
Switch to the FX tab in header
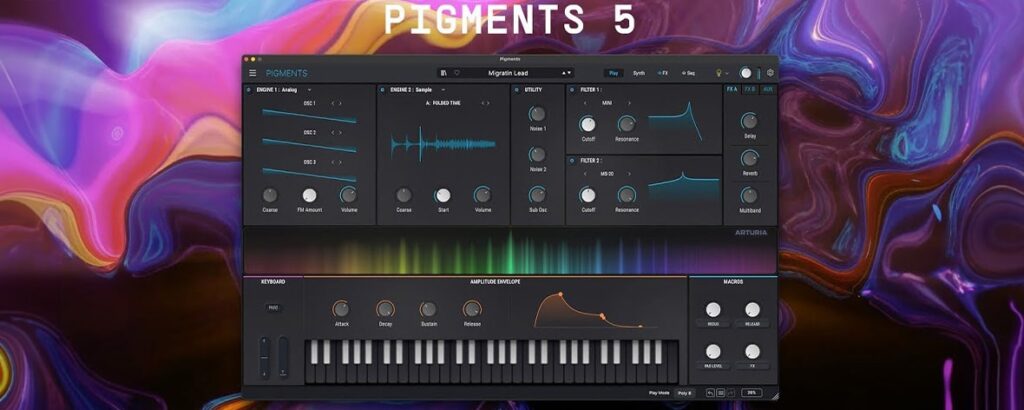tap(662, 73)
